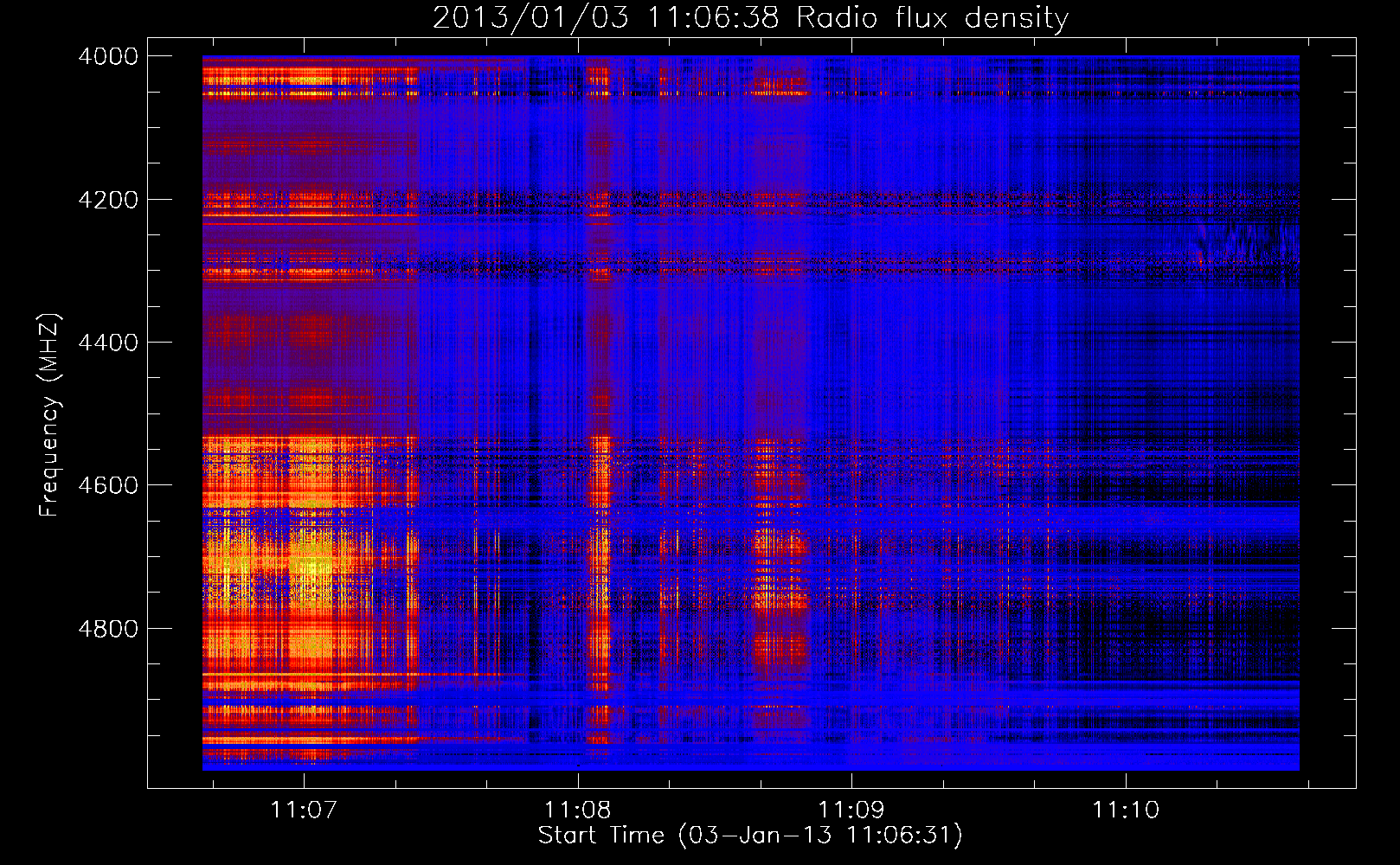The height and width of the screenshot is (865, 1400).
Task: Click the 11:07 time tick label
Action: 303,811
